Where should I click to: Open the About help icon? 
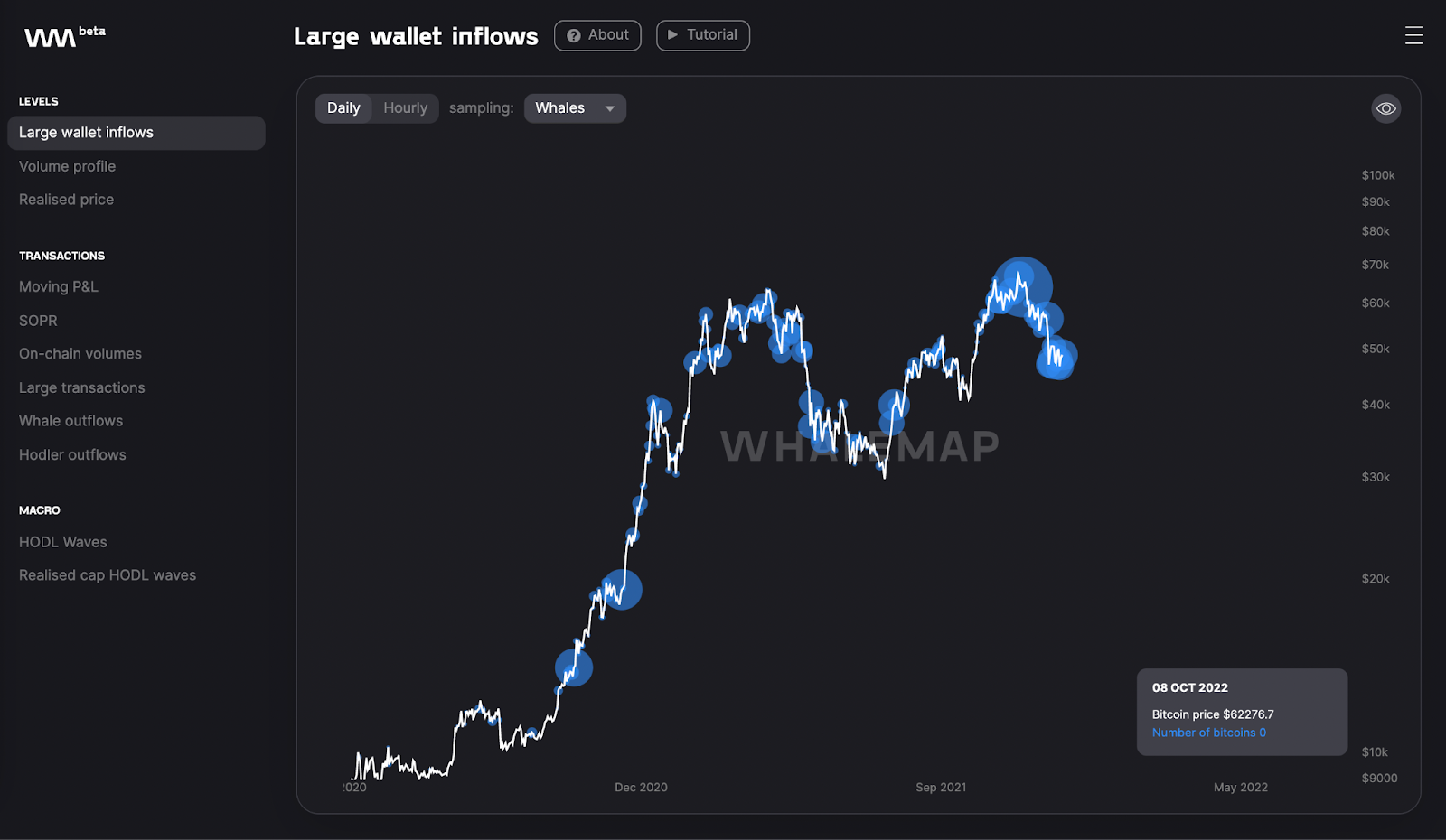[x=573, y=35]
